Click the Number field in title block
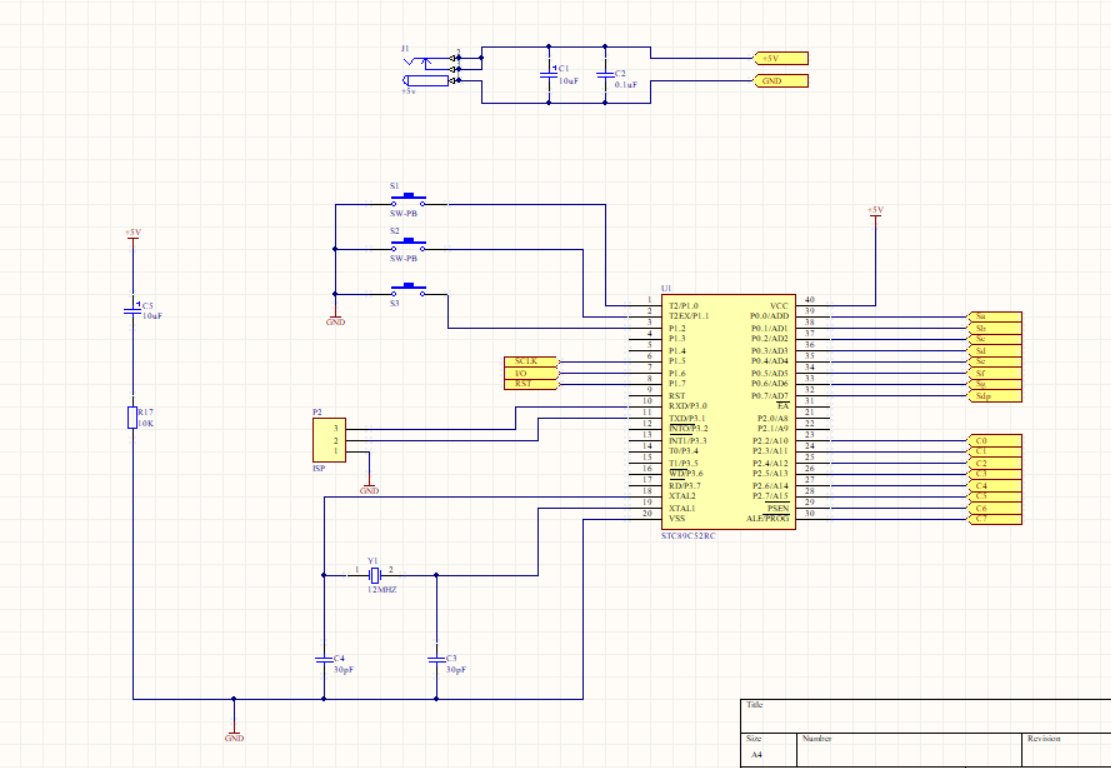The height and width of the screenshot is (768, 1111). [909, 750]
